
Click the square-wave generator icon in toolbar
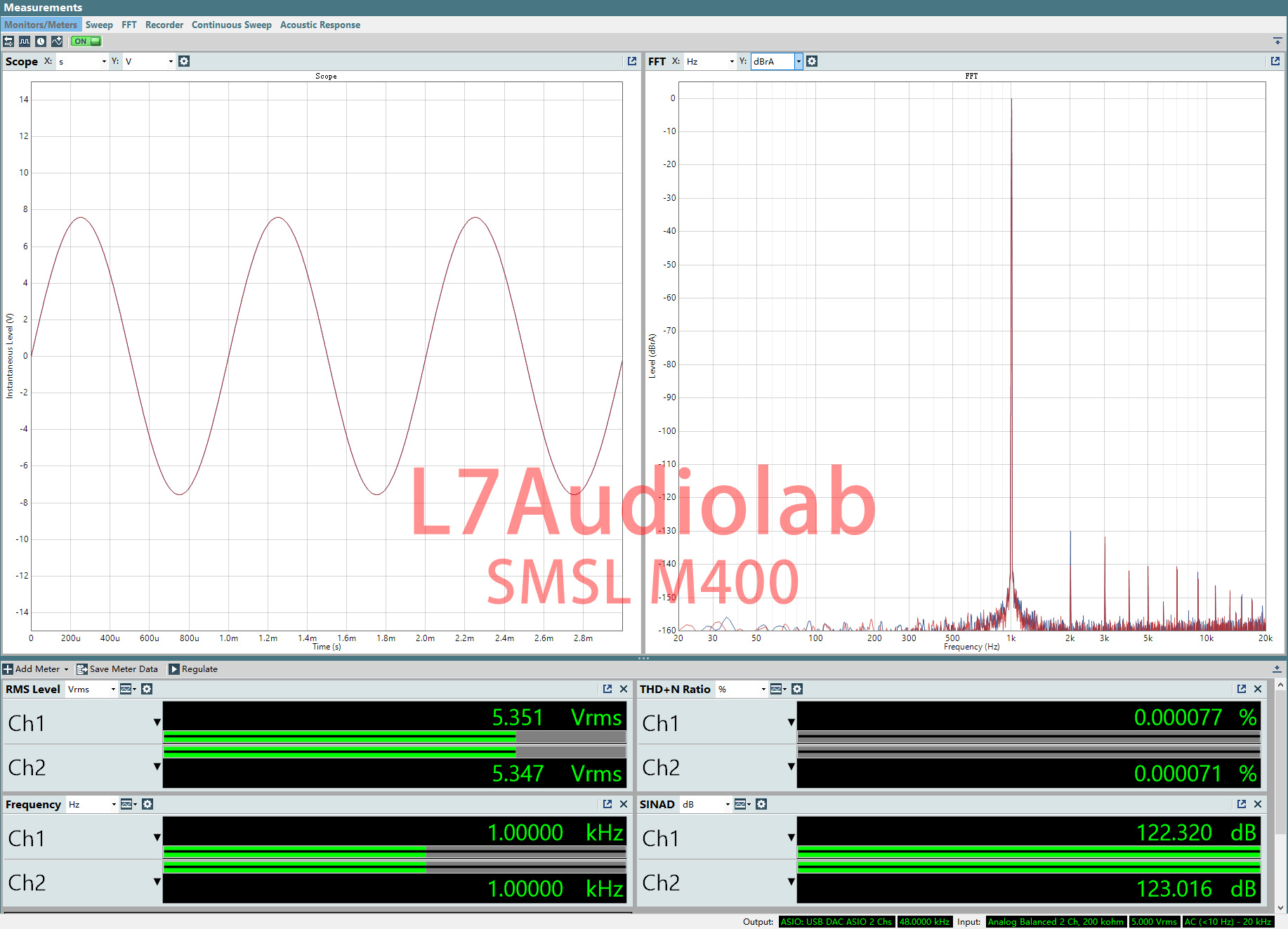(x=25, y=41)
